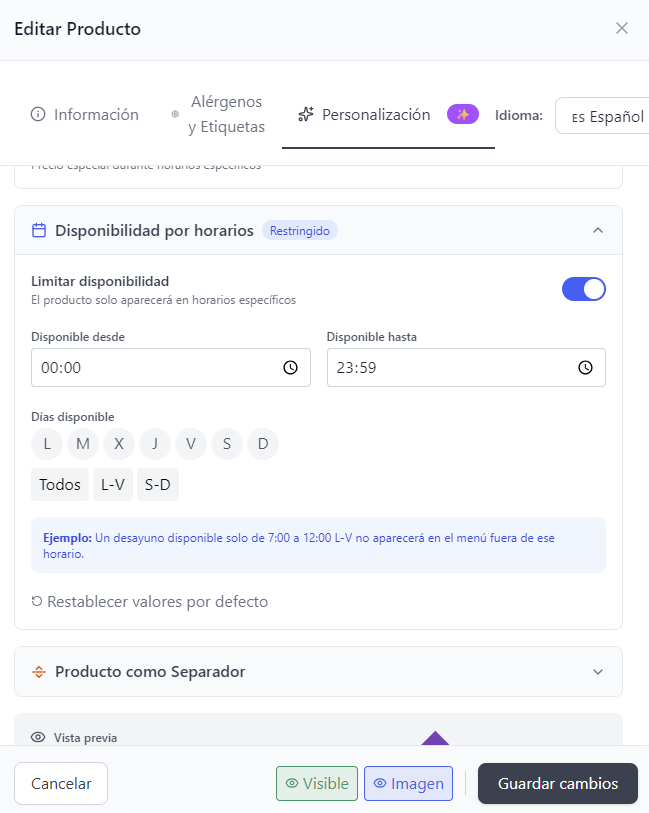This screenshot has width=649, height=813.
Task: Toggle the Imagen visibility button
Action: click(408, 784)
